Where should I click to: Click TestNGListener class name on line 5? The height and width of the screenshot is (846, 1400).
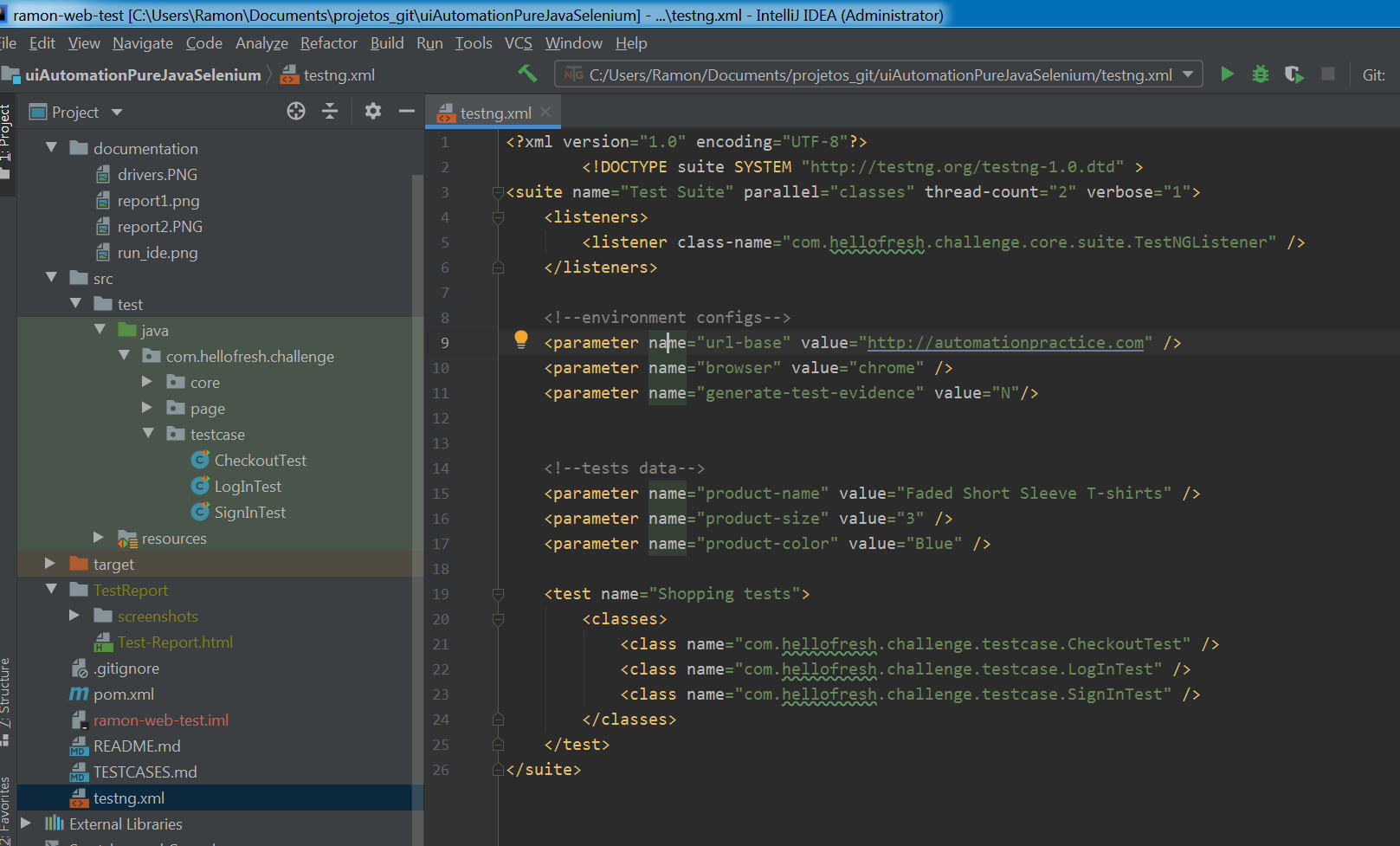[x=1200, y=242]
